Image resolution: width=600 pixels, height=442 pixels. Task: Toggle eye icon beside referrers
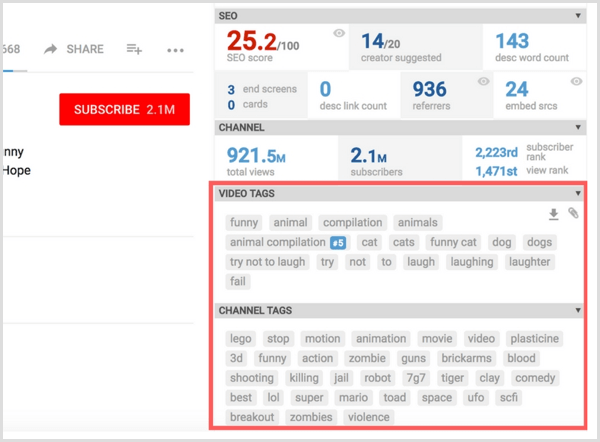483,81
